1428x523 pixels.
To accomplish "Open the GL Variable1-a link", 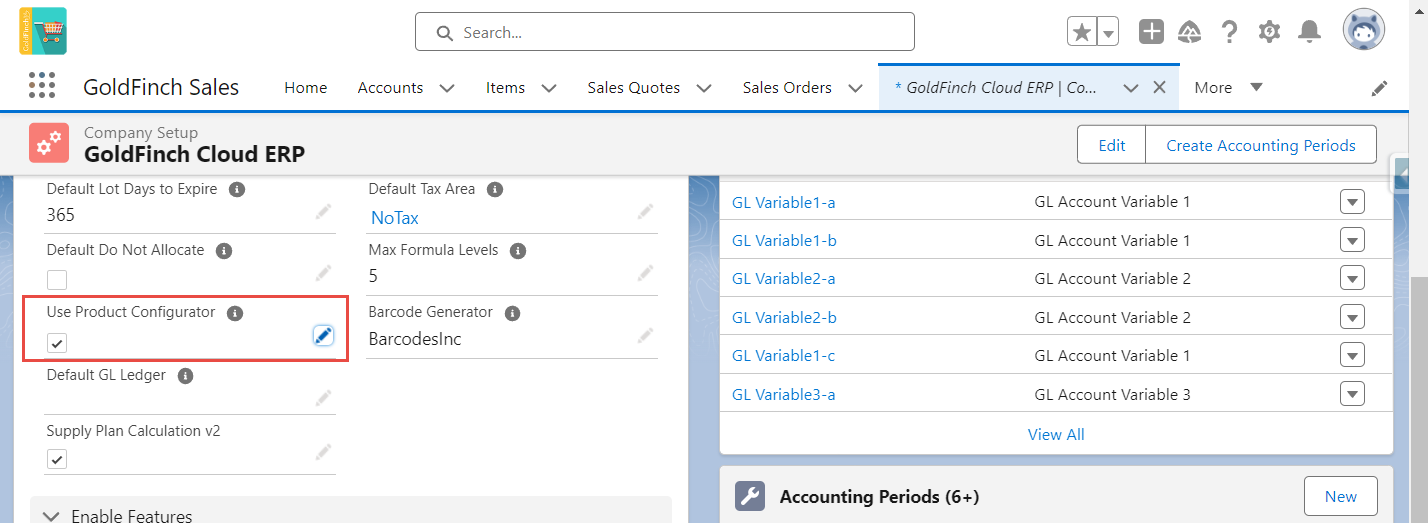I will tap(784, 202).
